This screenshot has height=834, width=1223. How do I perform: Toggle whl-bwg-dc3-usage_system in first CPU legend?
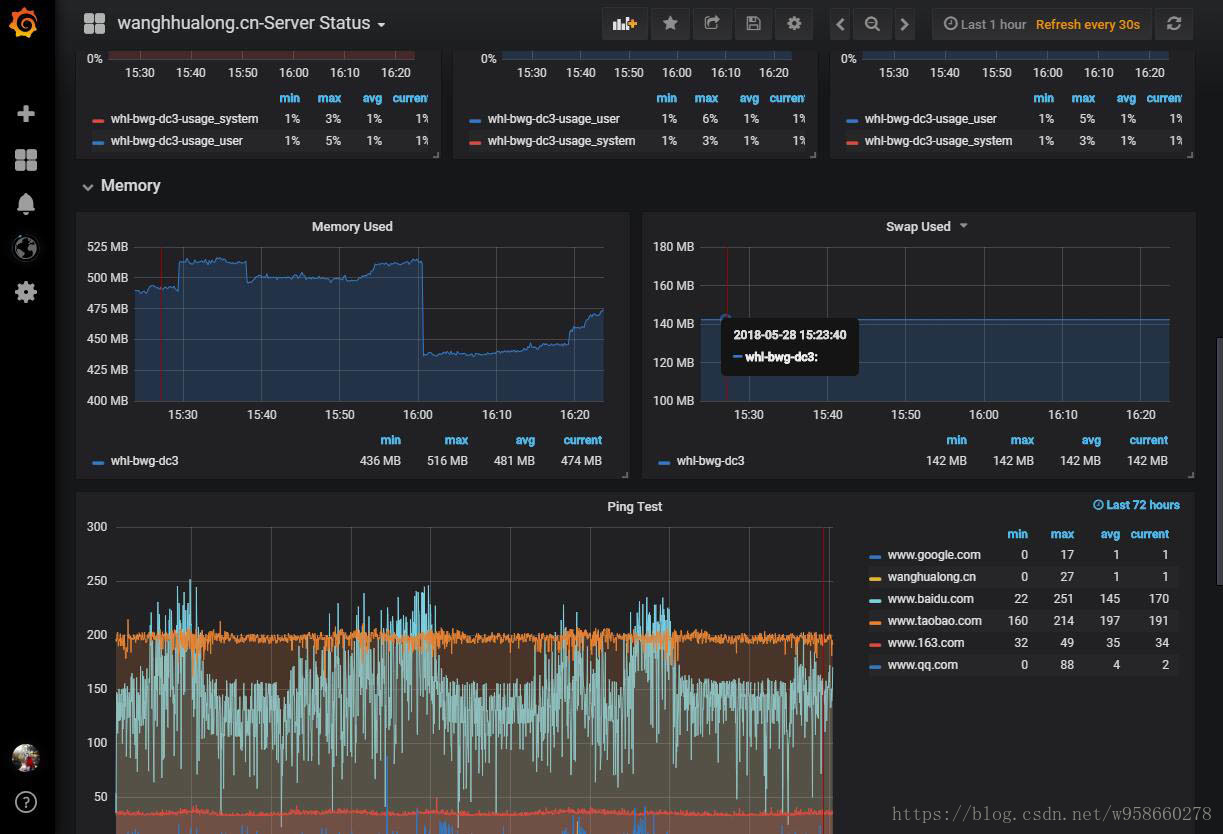(x=184, y=119)
